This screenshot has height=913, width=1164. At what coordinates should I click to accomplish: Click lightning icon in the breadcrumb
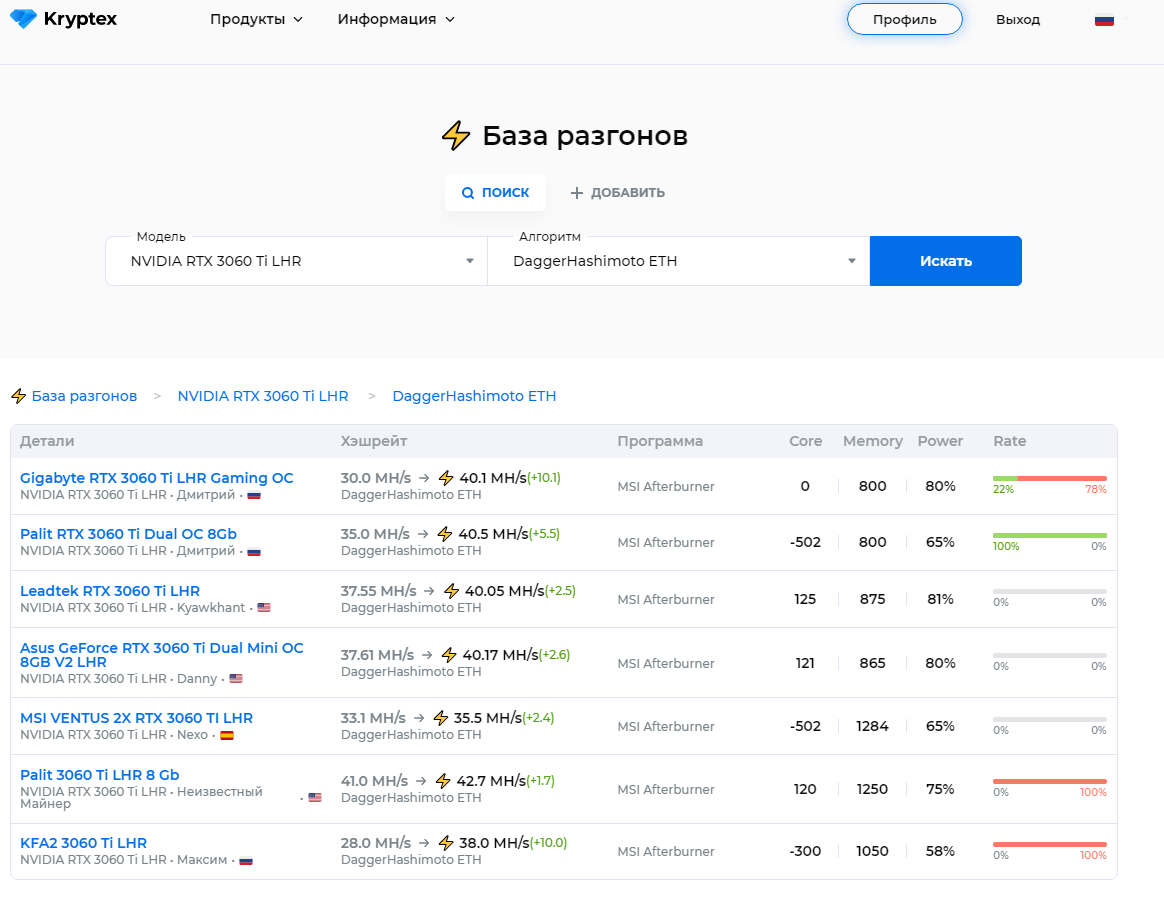(19, 396)
